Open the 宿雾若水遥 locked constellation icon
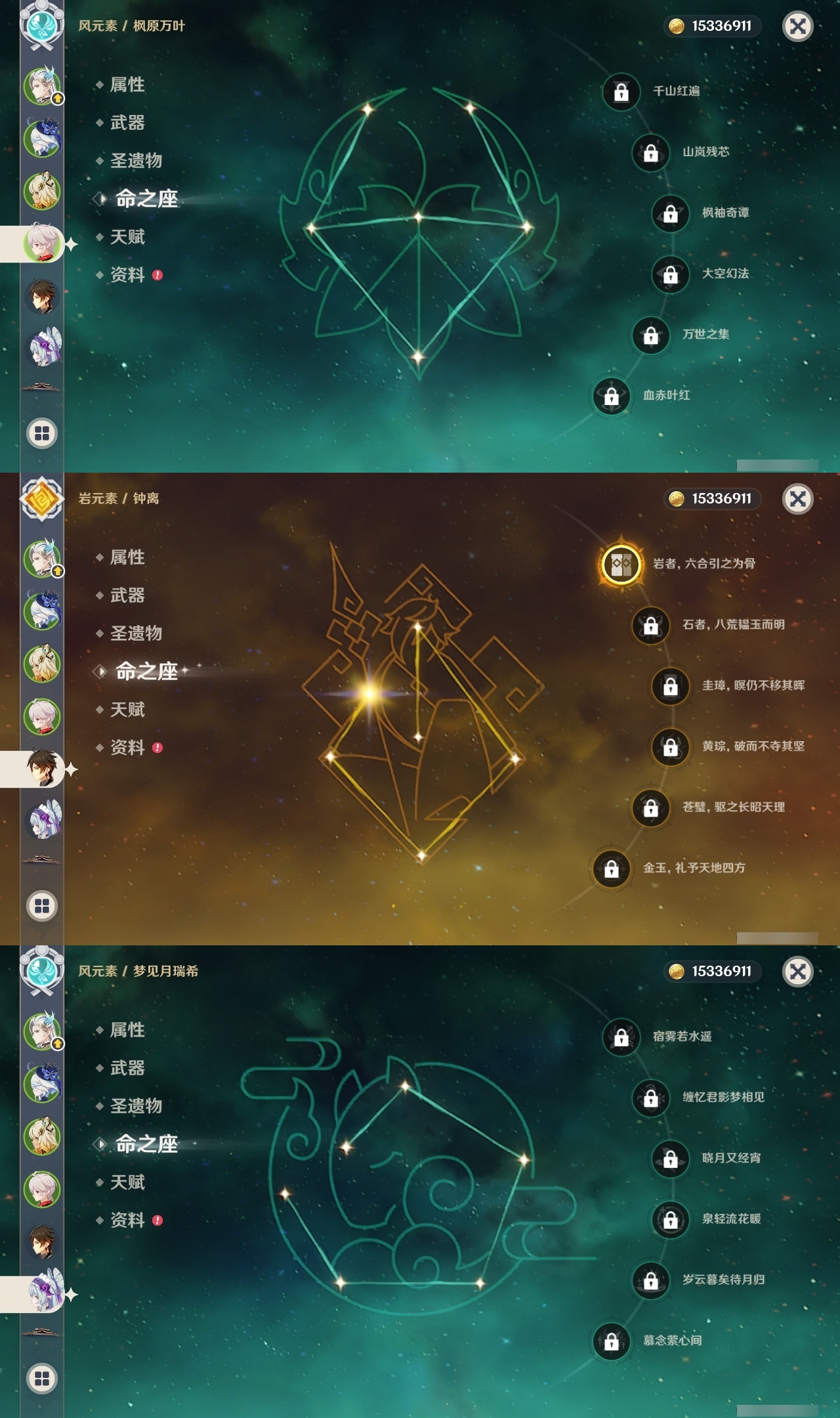 click(621, 1037)
